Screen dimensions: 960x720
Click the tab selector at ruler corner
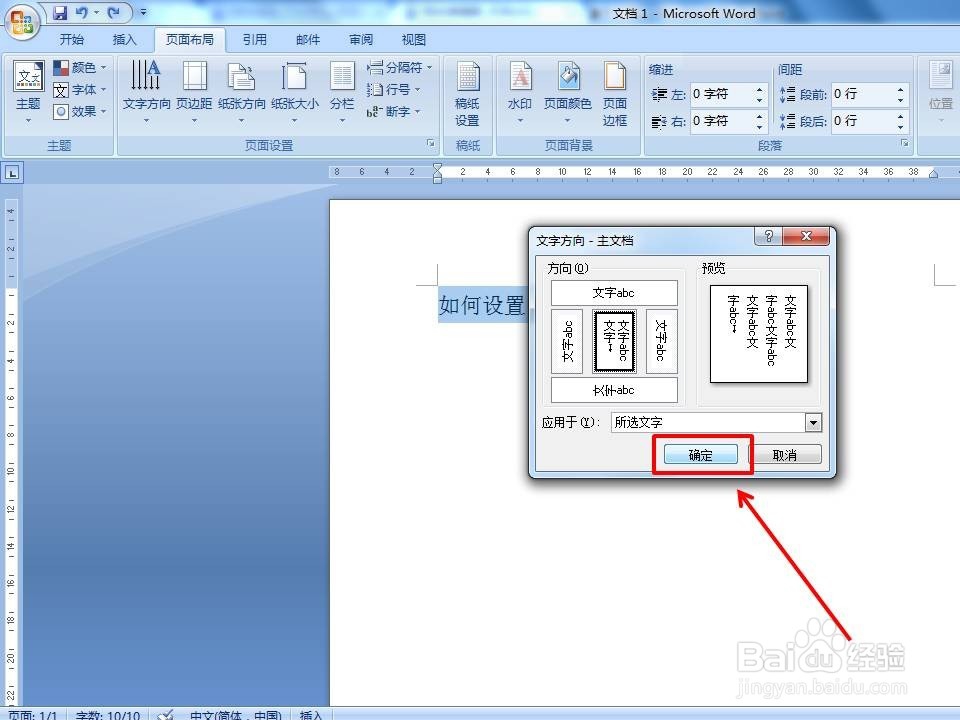point(12,173)
